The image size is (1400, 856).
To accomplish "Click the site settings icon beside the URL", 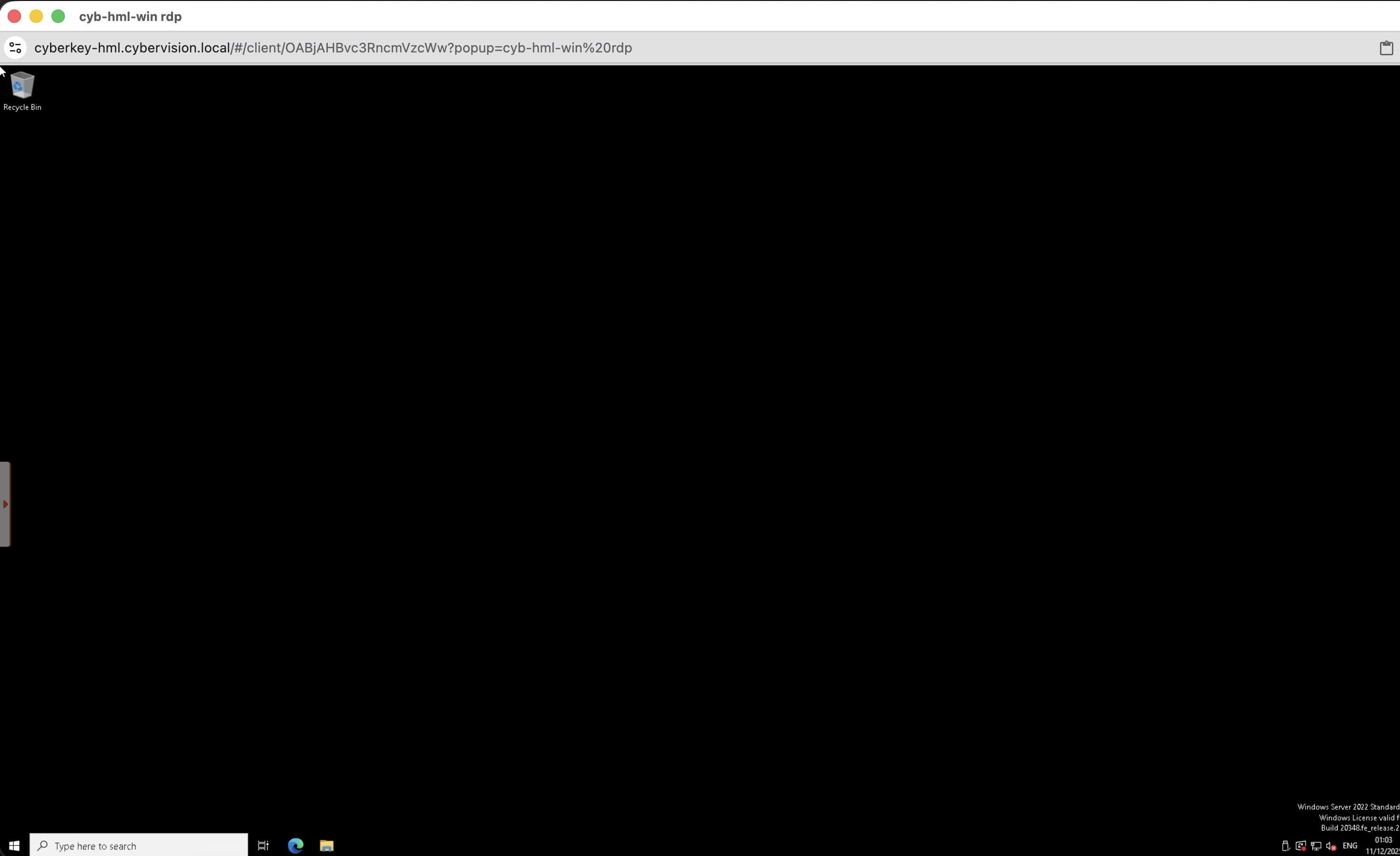I will (x=15, y=48).
